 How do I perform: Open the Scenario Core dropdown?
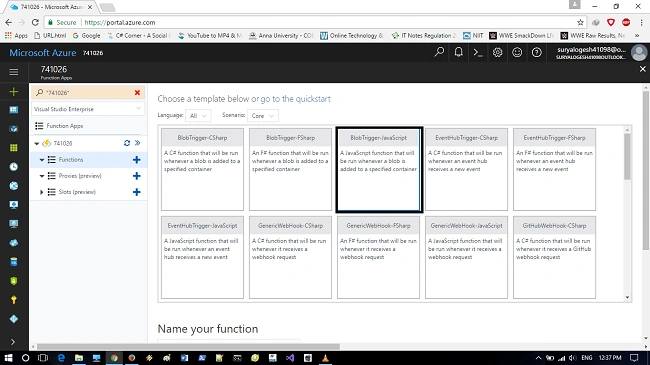pyautogui.click(x=263, y=116)
